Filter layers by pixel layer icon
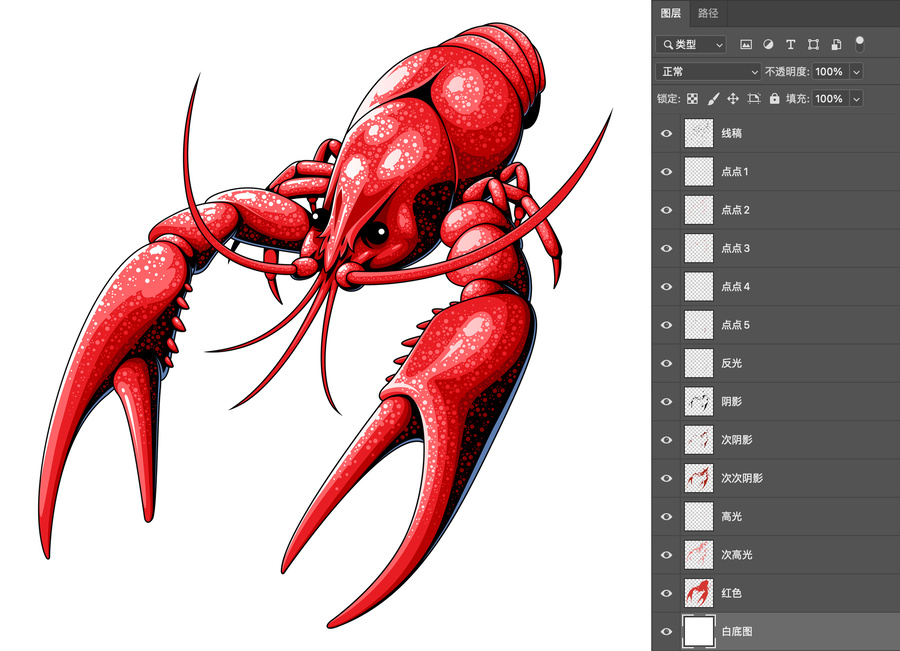The image size is (900, 651). pos(746,44)
